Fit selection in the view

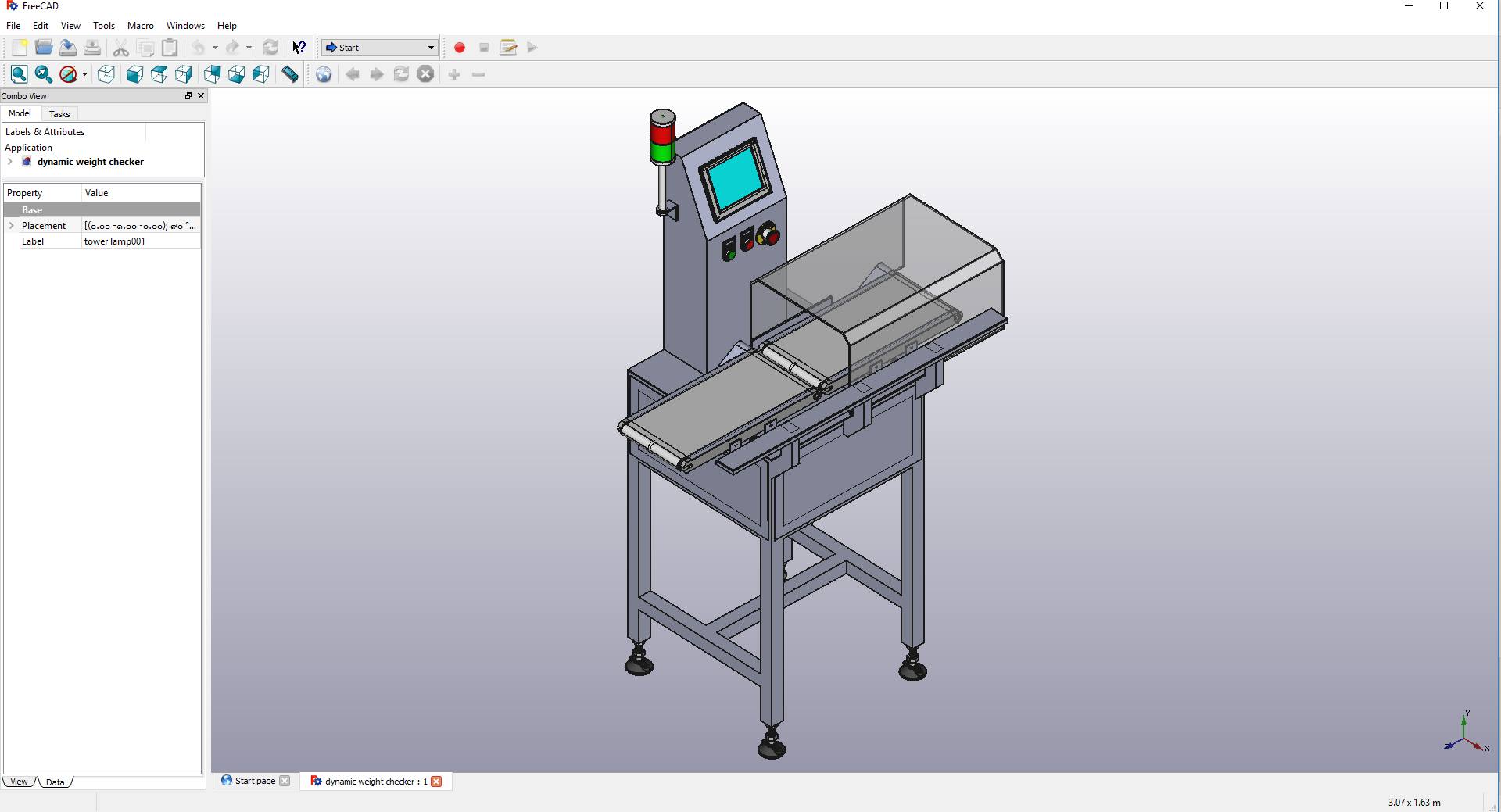44,74
